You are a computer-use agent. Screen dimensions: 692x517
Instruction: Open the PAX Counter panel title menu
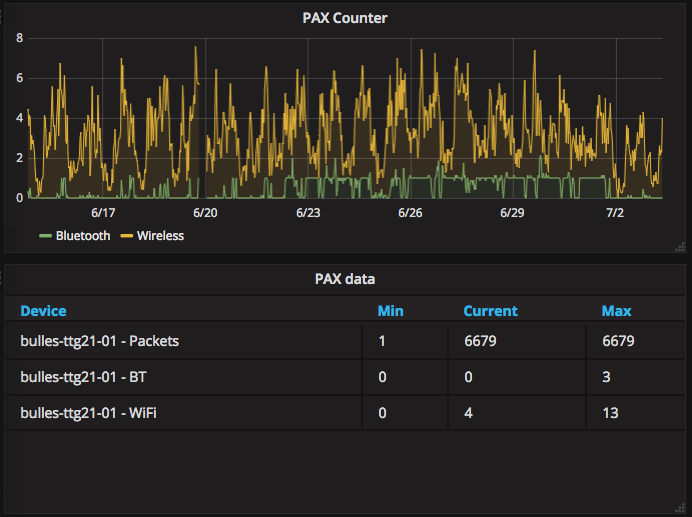point(345,18)
